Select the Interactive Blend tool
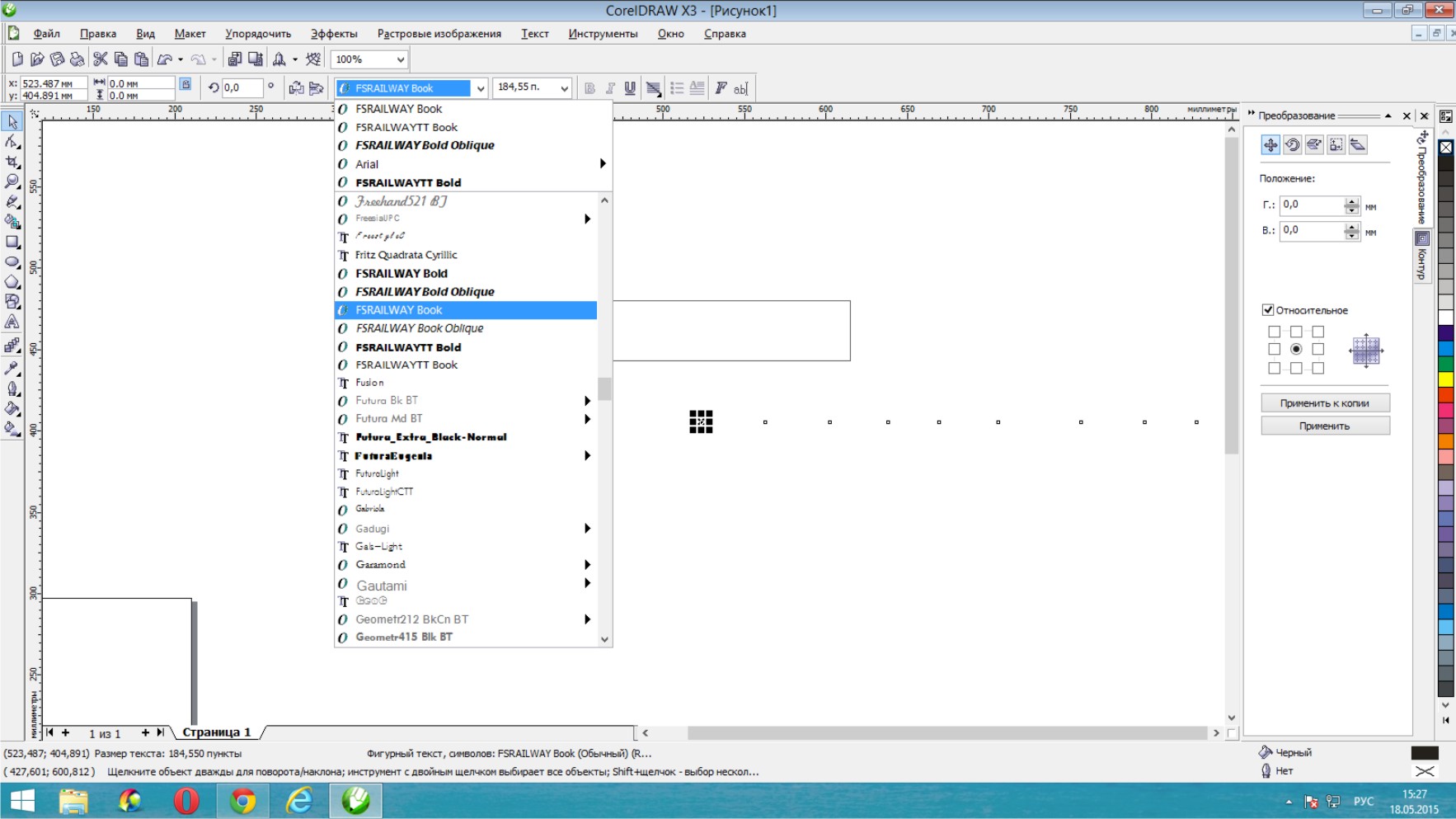The height and width of the screenshot is (819, 1456). [x=12, y=346]
